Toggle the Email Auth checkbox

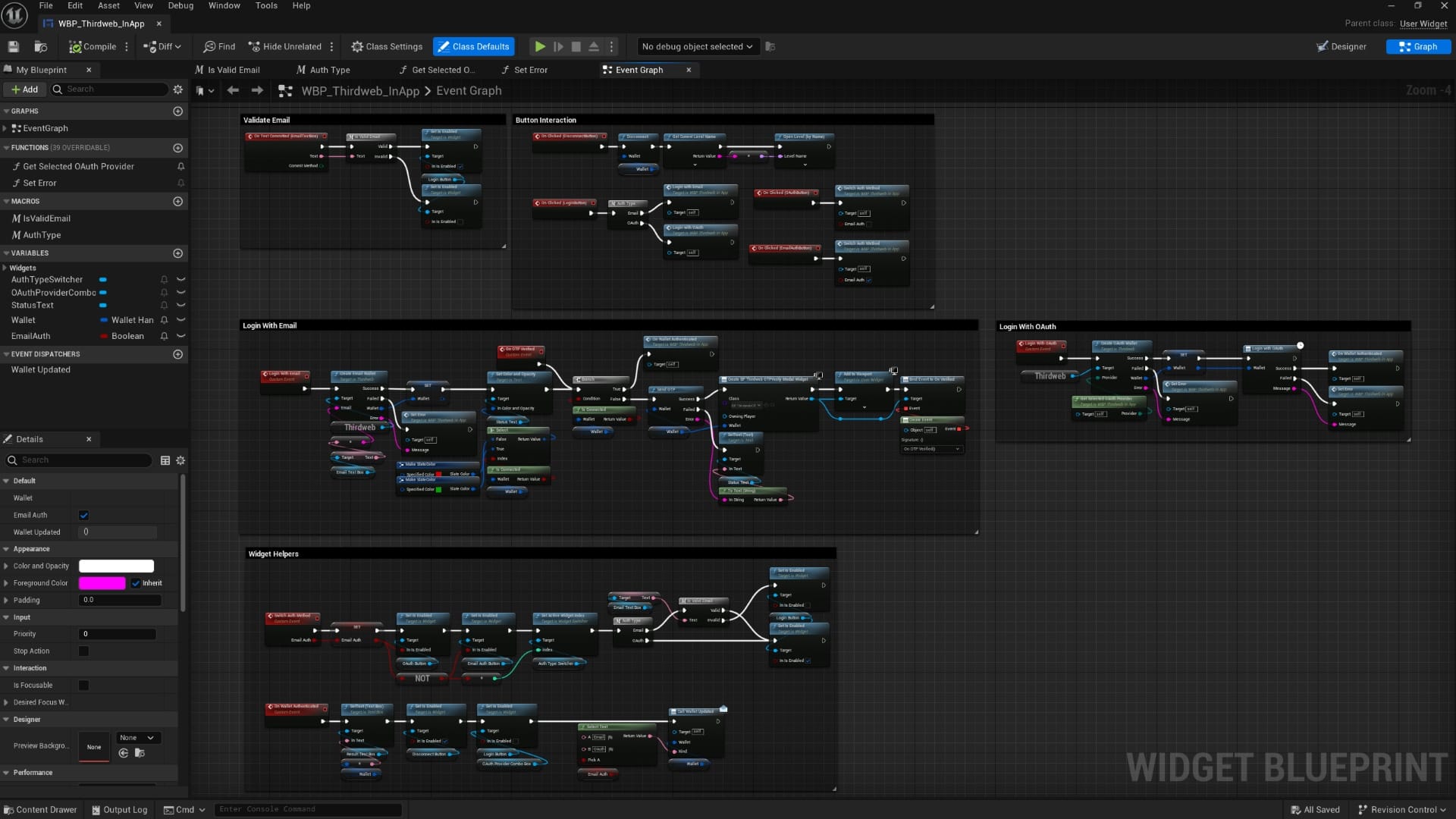84,516
